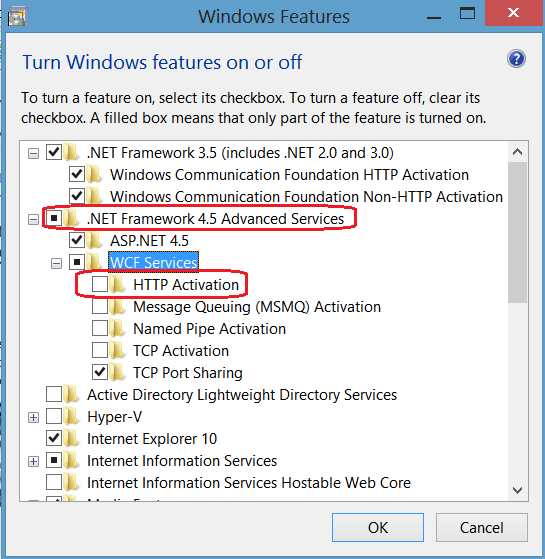
Task: Click the Cancel button
Action: pos(482,528)
